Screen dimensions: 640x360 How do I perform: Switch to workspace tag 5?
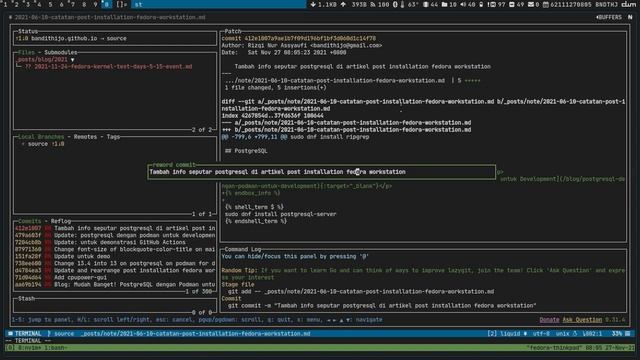coord(50,4)
